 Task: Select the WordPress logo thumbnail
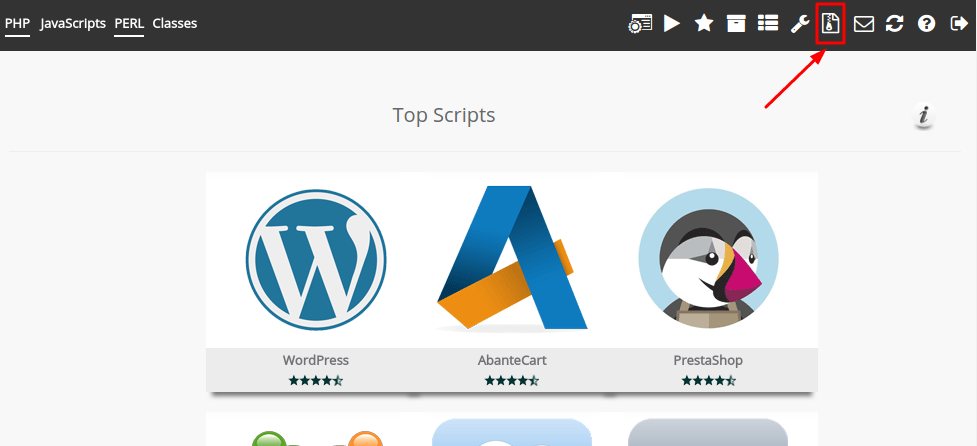pos(316,260)
